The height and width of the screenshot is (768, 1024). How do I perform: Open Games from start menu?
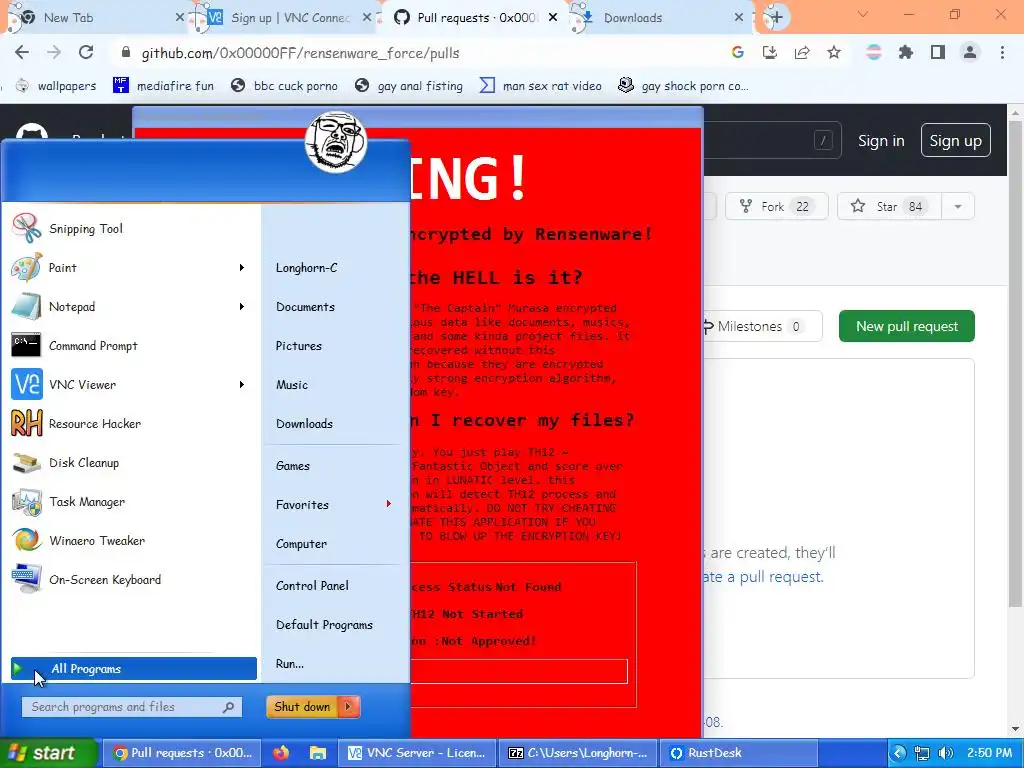(x=293, y=466)
